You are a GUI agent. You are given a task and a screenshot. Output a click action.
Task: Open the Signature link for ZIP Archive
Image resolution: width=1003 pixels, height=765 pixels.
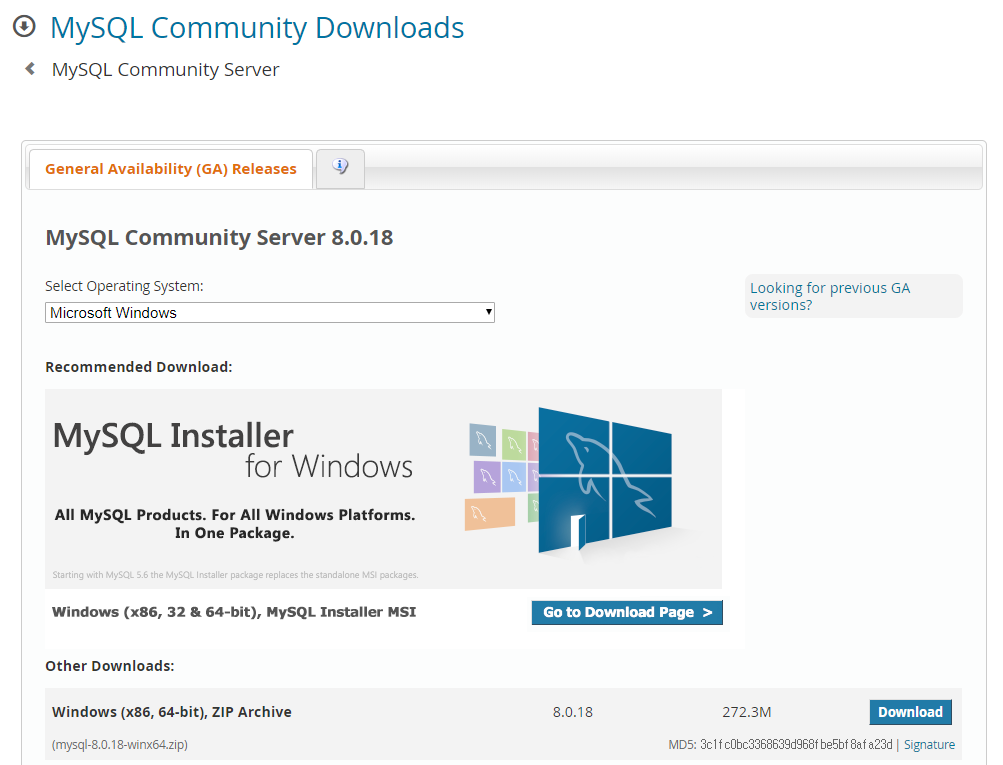(x=929, y=745)
